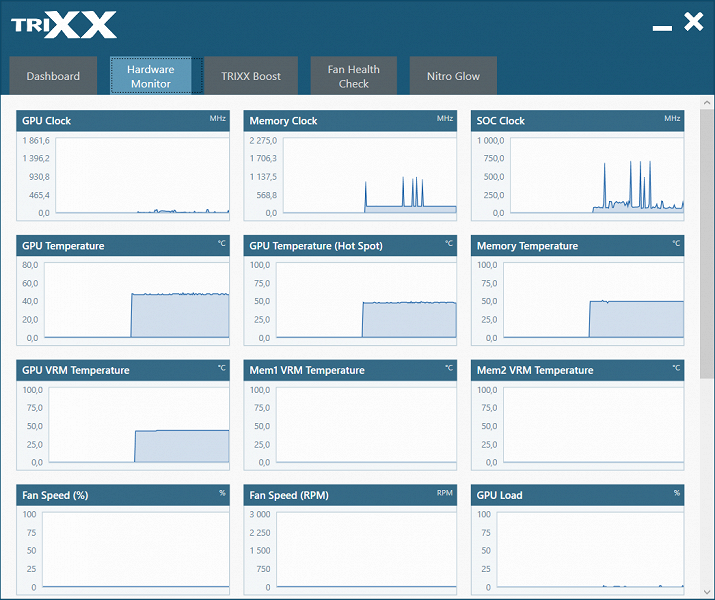The height and width of the screenshot is (600, 715).
Task: Click the GPU Clock graph panel
Action: click(x=123, y=166)
